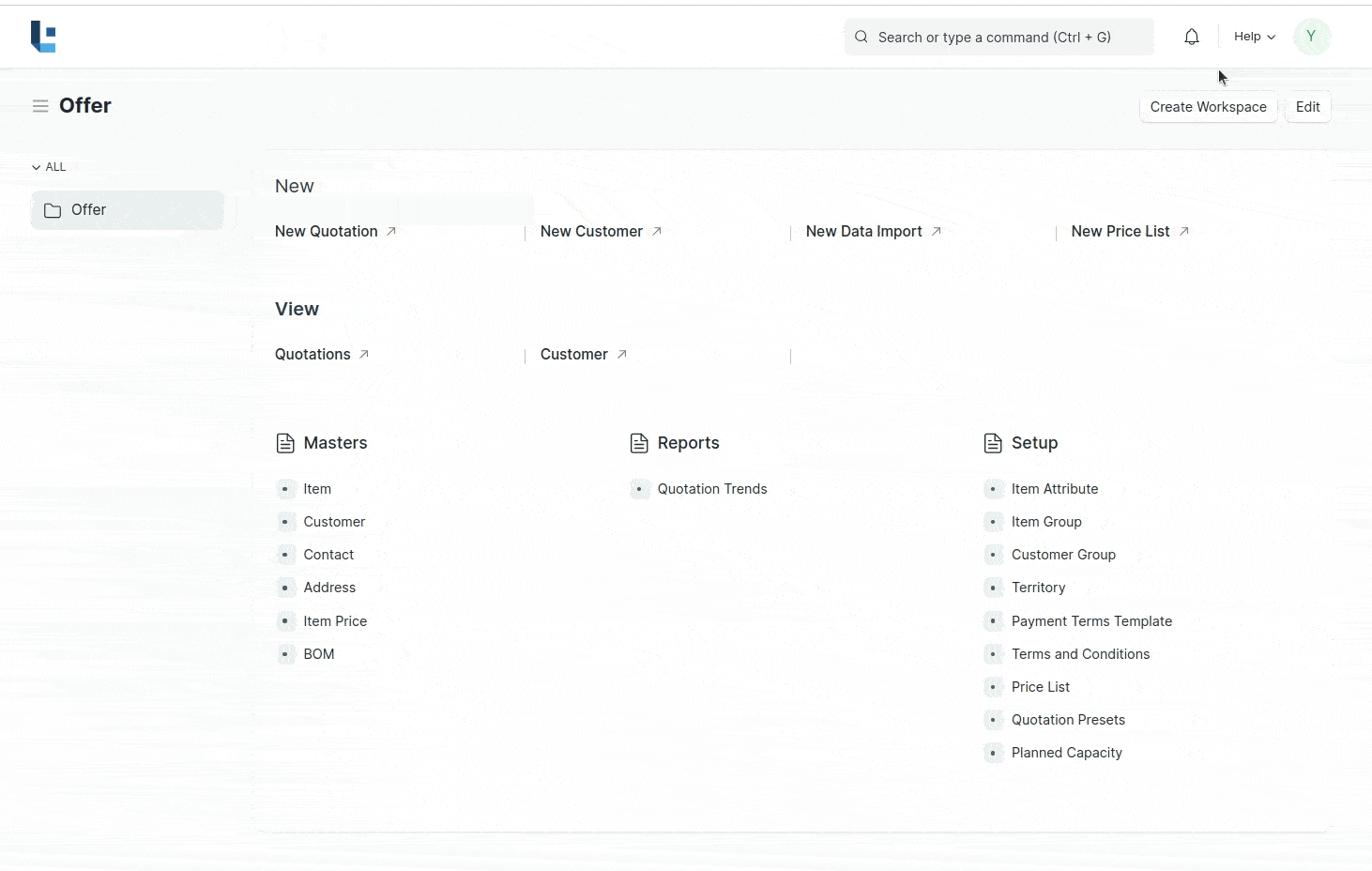1372x871 pixels.
Task: Select Offer workspace in sidebar
Action: [x=127, y=210]
